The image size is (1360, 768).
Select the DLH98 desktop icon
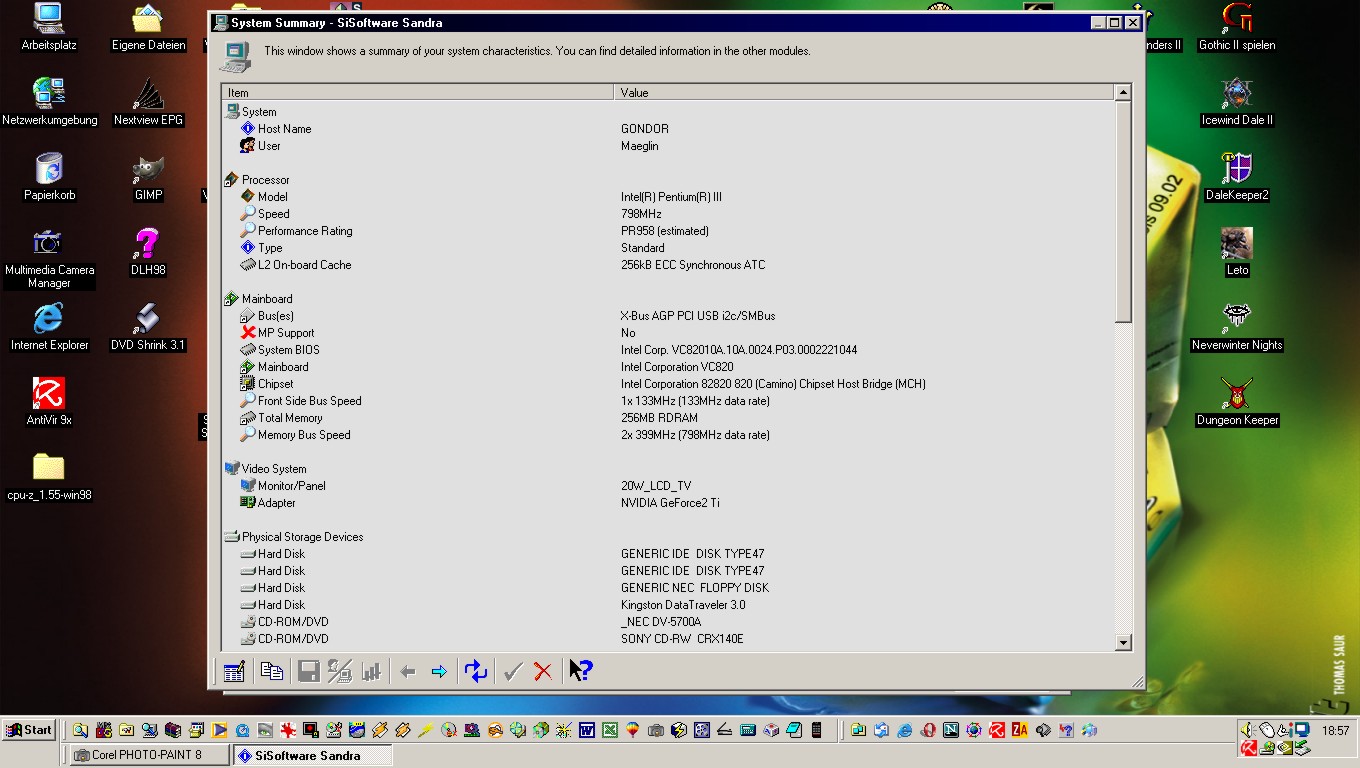[x=148, y=252]
